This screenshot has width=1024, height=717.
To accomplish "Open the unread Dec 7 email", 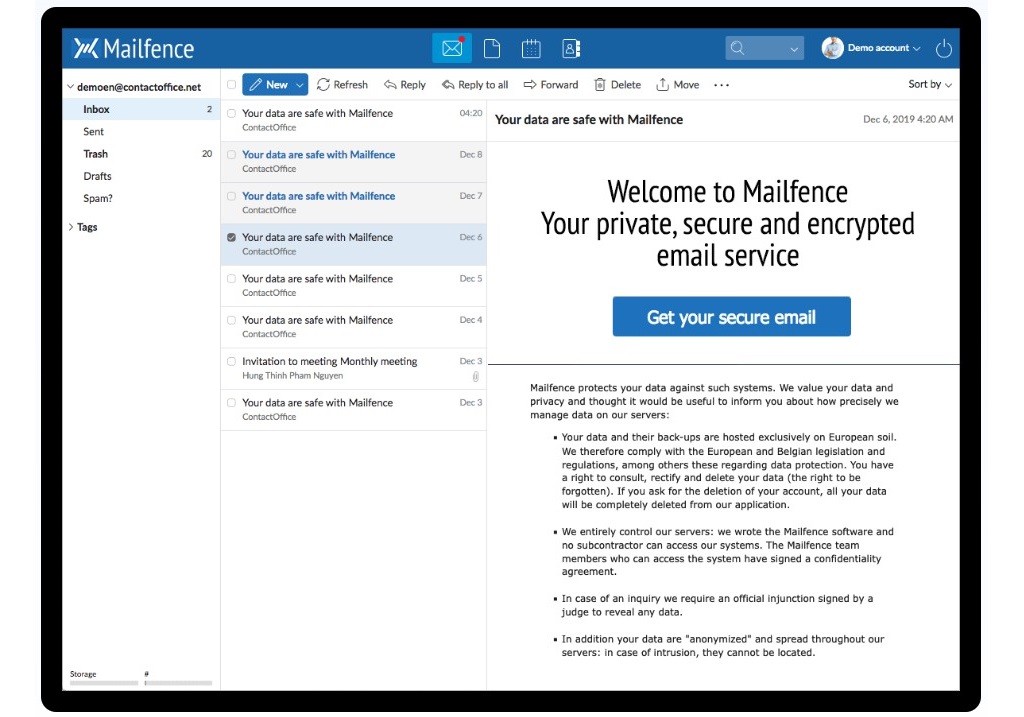I will point(353,202).
